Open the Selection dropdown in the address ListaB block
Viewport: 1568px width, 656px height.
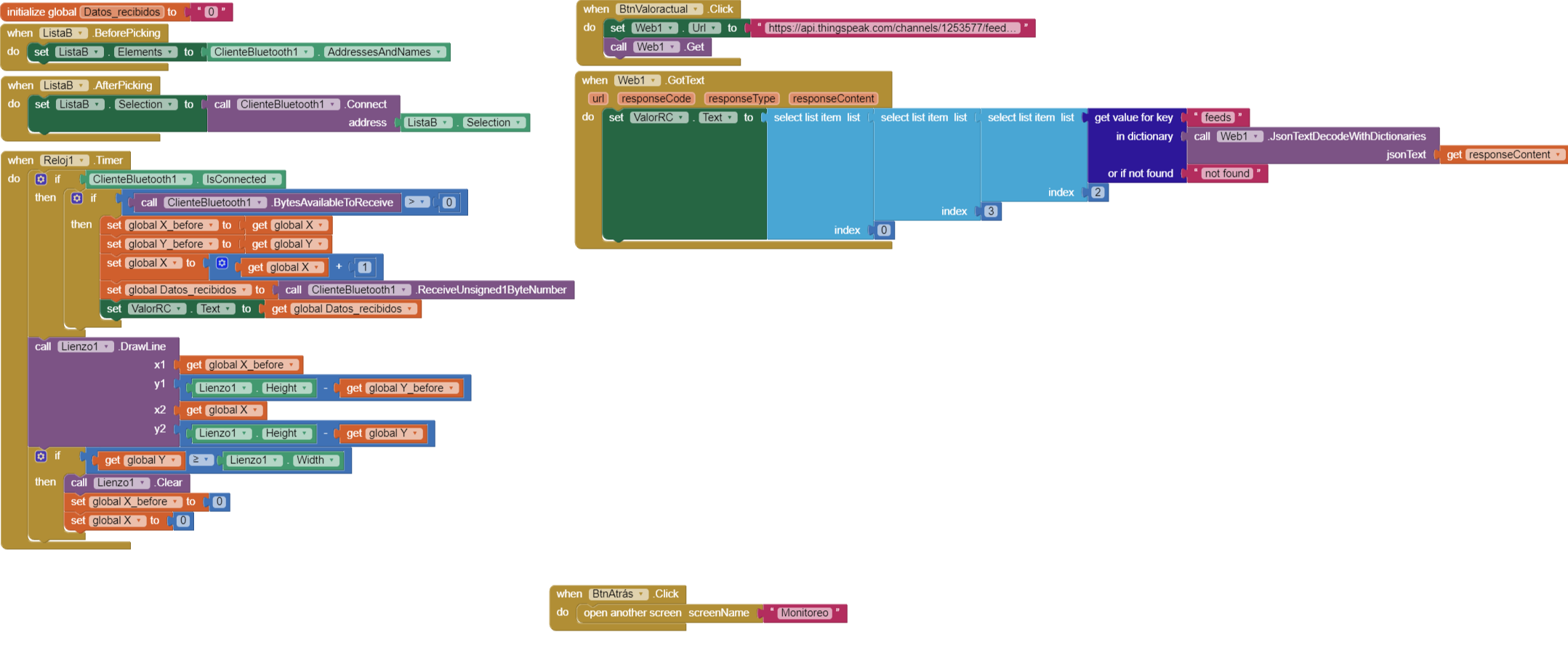[x=494, y=122]
